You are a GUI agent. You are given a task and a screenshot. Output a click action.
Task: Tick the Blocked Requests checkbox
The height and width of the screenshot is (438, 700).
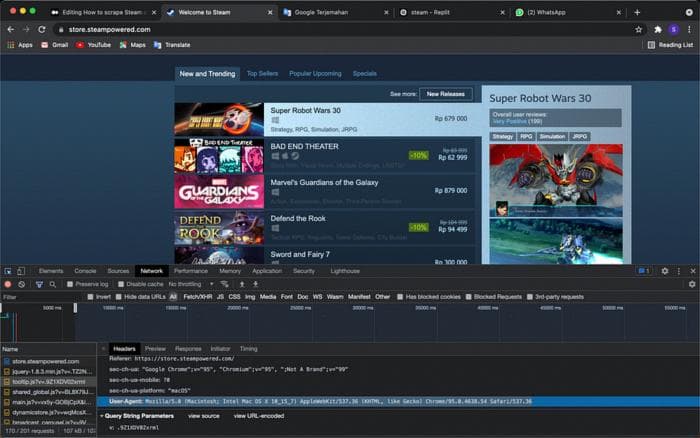(468, 297)
